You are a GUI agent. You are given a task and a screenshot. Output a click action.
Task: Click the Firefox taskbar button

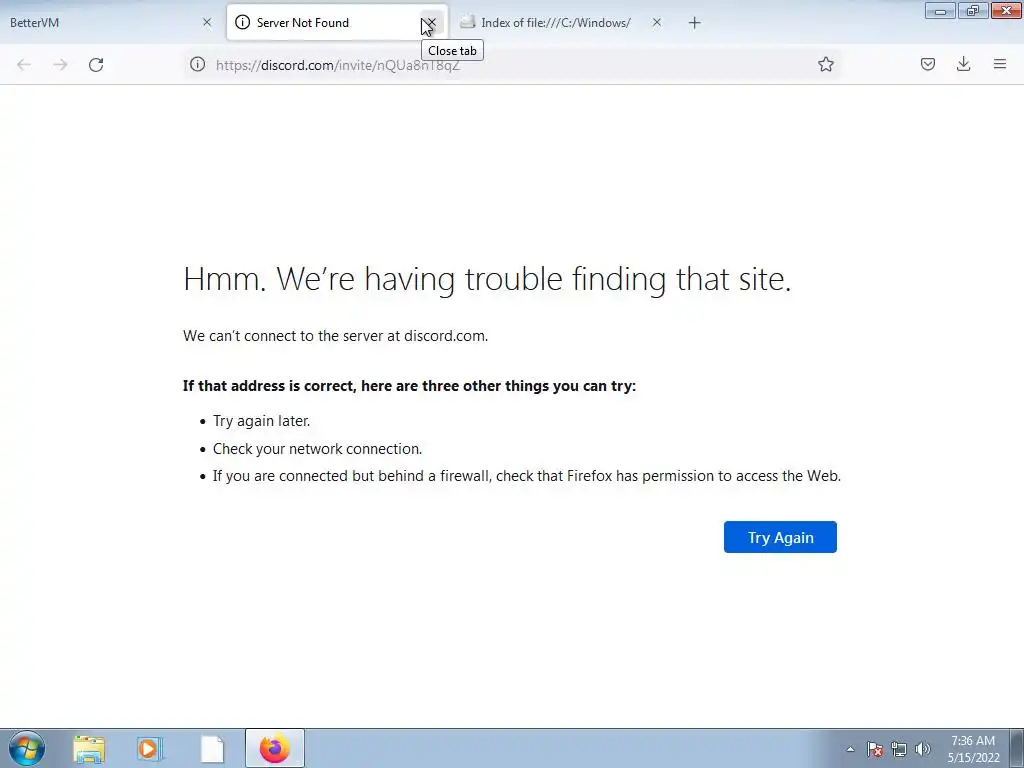[x=274, y=749]
